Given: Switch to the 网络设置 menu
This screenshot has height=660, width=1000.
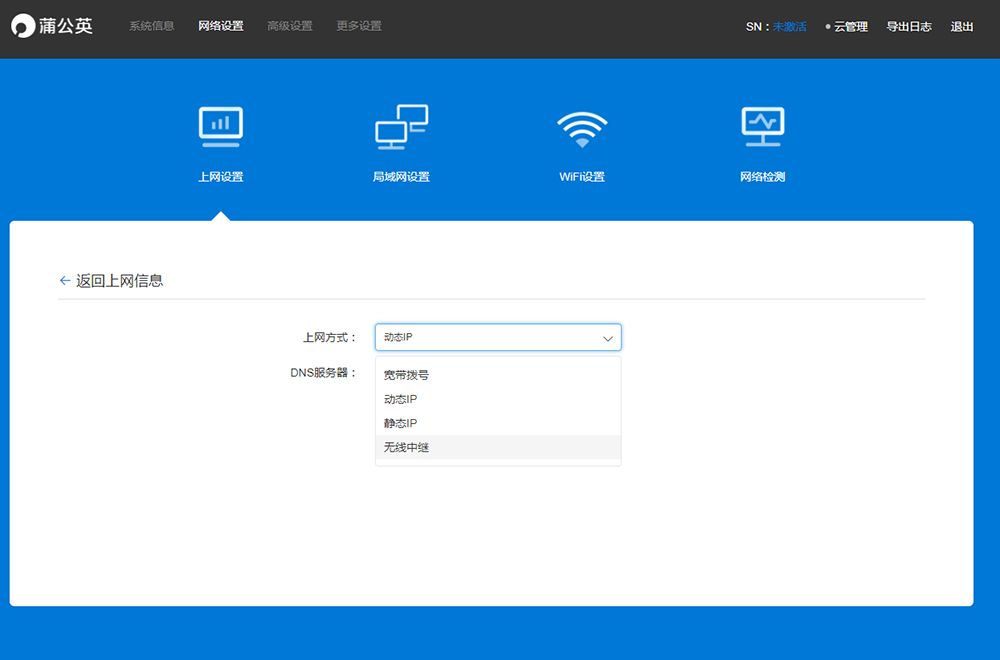Looking at the screenshot, I should pyautogui.click(x=220, y=26).
